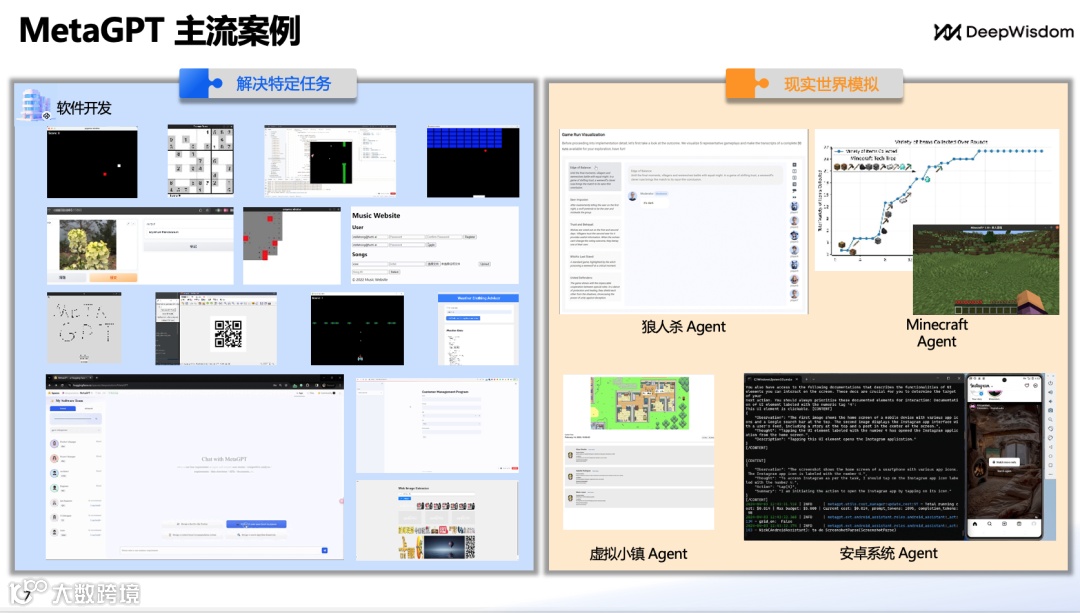Viewport: 1080px width, 613px height.
Task: Open the Instagram direct messages icon at top right
Action: [x=1034, y=385]
